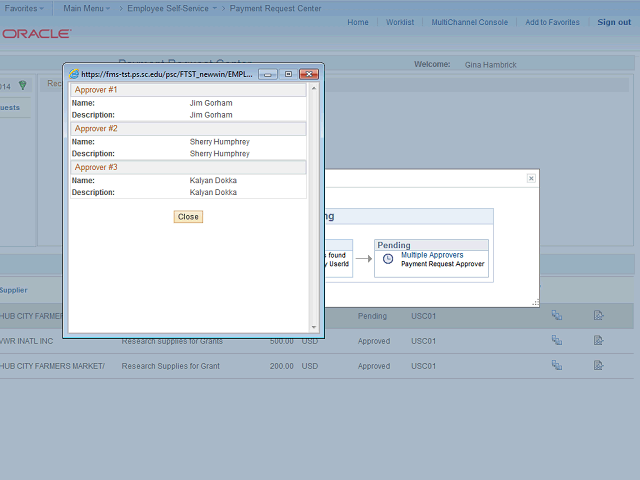Image resolution: width=640 pixels, height=480 pixels.
Task: Click document edit icon in Pending row
Action: tap(598, 316)
